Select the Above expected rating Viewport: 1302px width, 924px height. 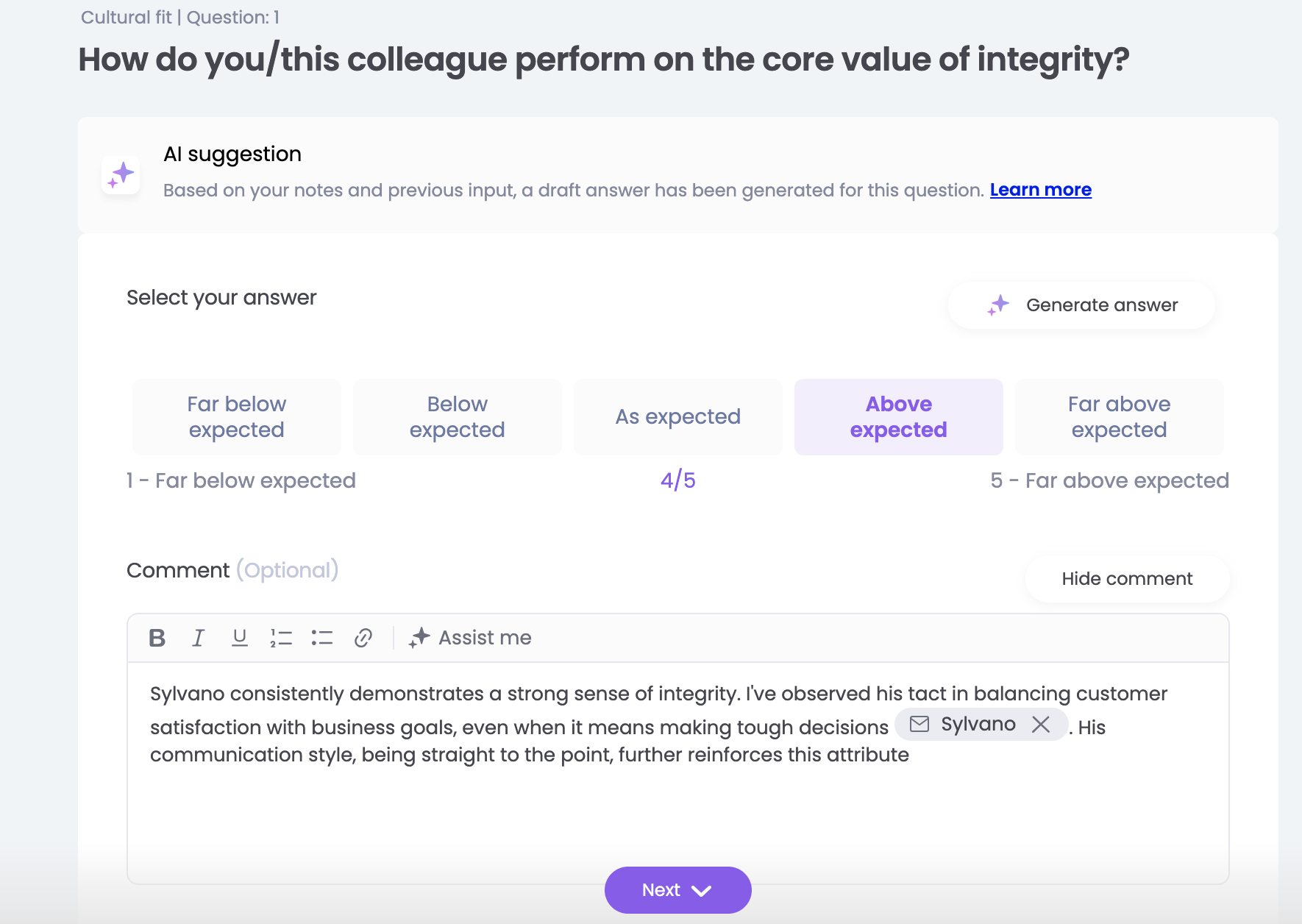(x=898, y=417)
